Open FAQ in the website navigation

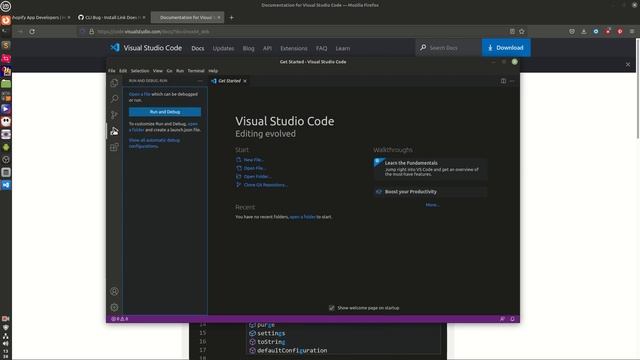pos(321,48)
